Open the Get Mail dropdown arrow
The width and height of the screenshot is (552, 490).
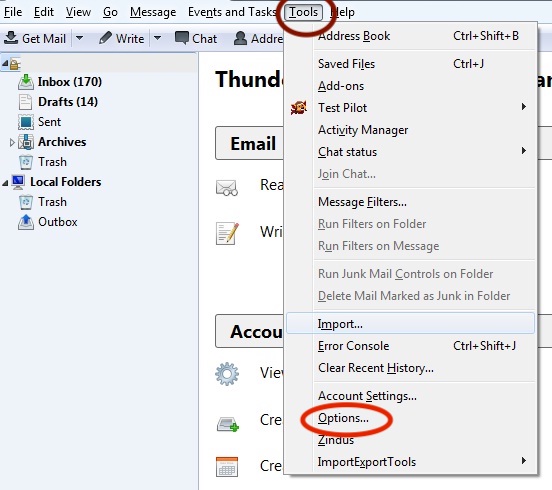coord(80,38)
